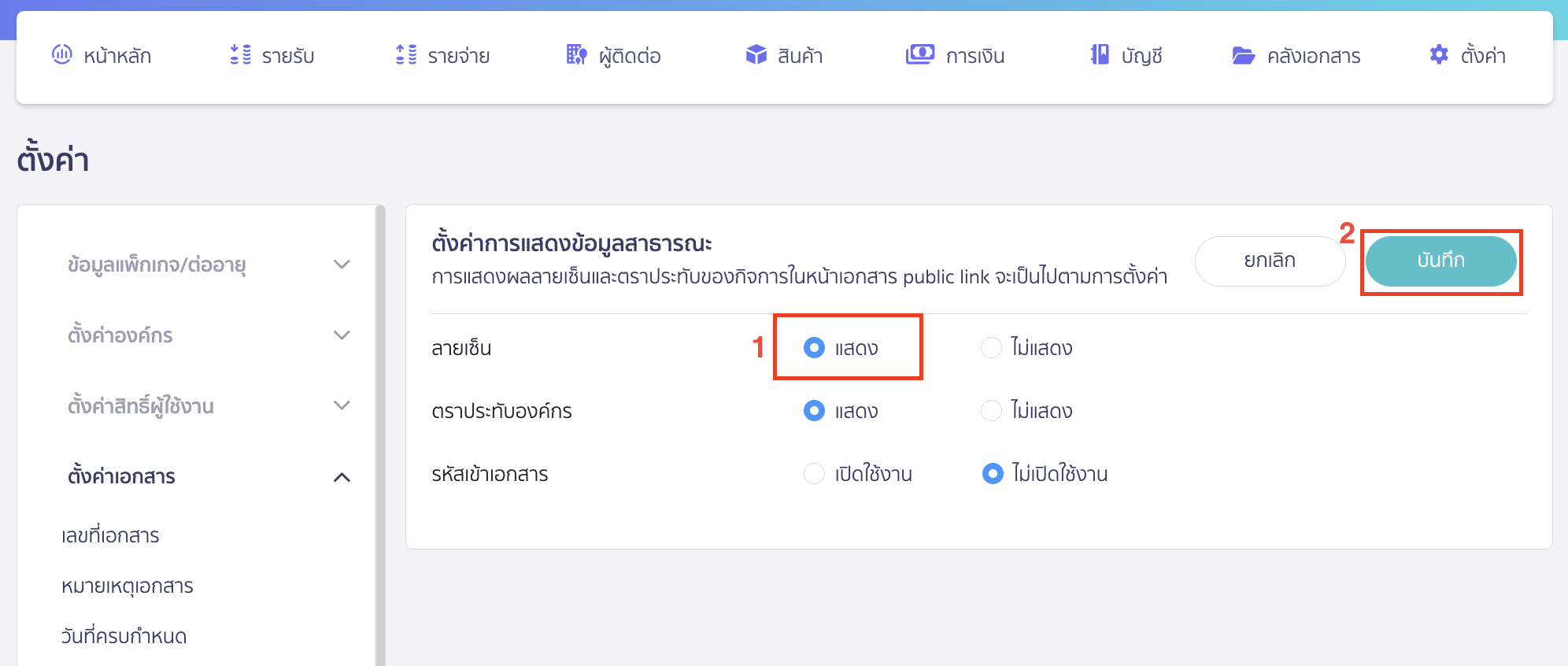Choose เปิดใช้งาน for รหัสเข้าเอกสาร
The height and width of the screenshot is (666, 1568).
814,473
